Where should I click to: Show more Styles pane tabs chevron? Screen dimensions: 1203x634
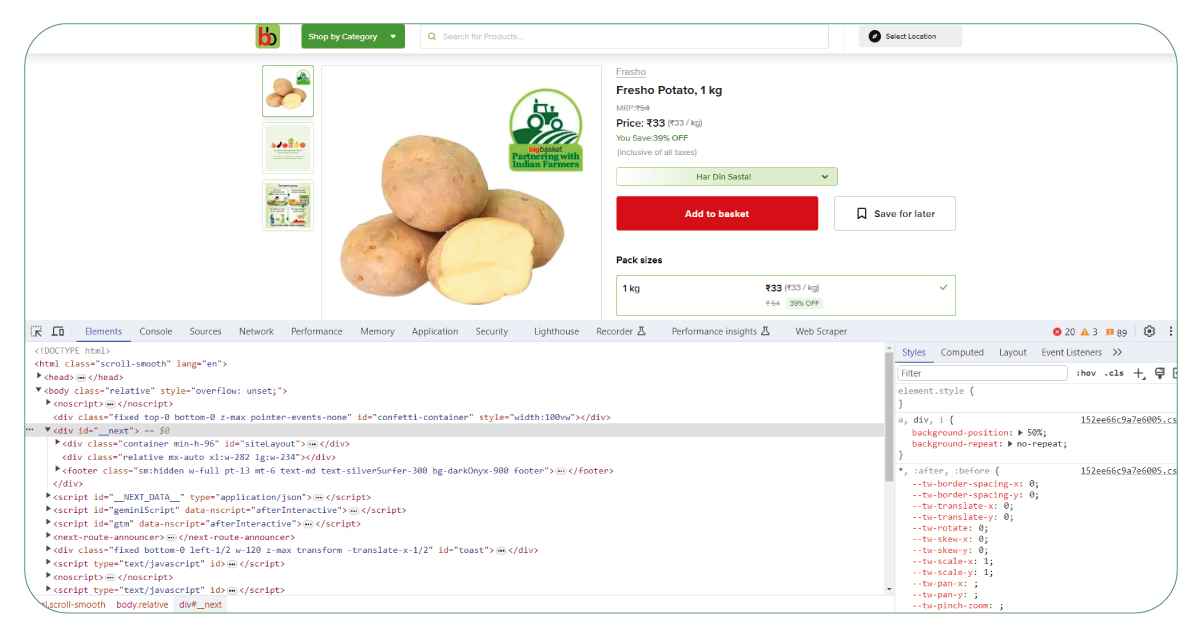[1117, 352]
